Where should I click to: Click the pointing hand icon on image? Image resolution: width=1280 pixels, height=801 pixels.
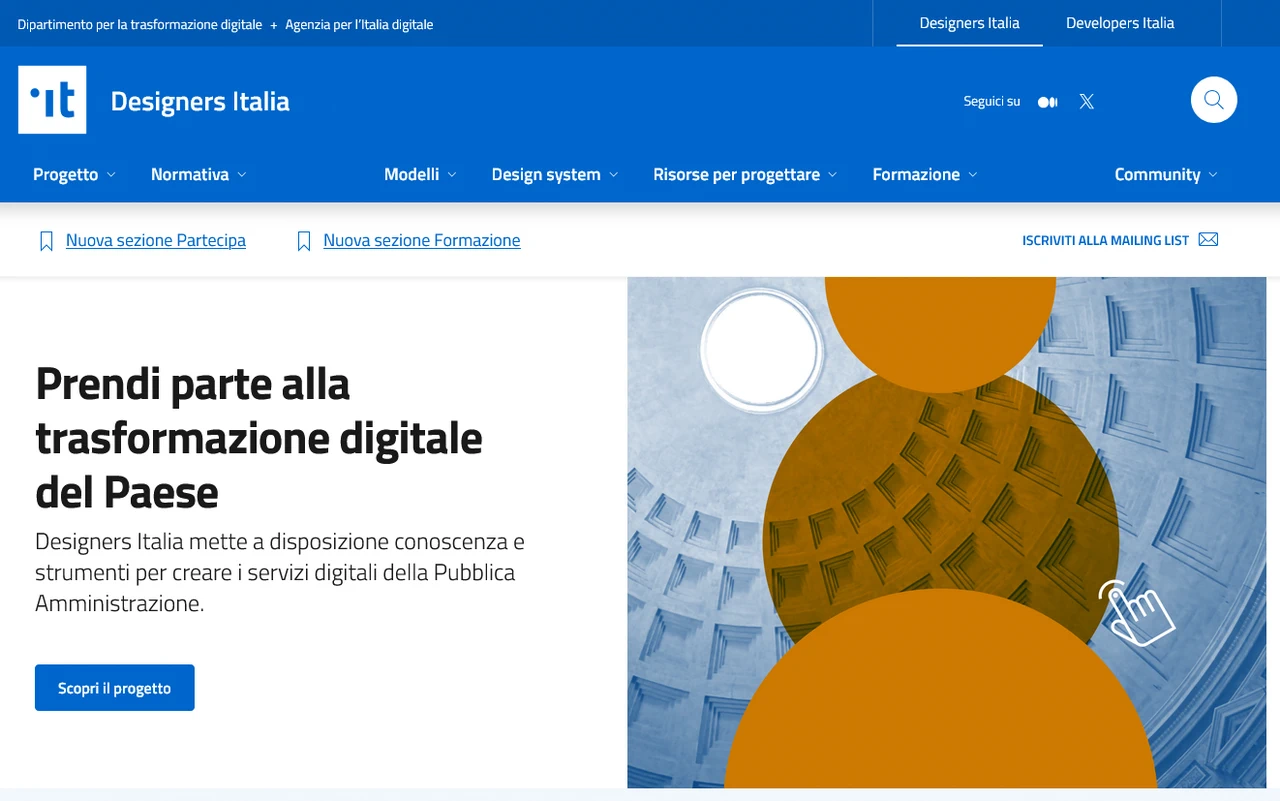1137,612
